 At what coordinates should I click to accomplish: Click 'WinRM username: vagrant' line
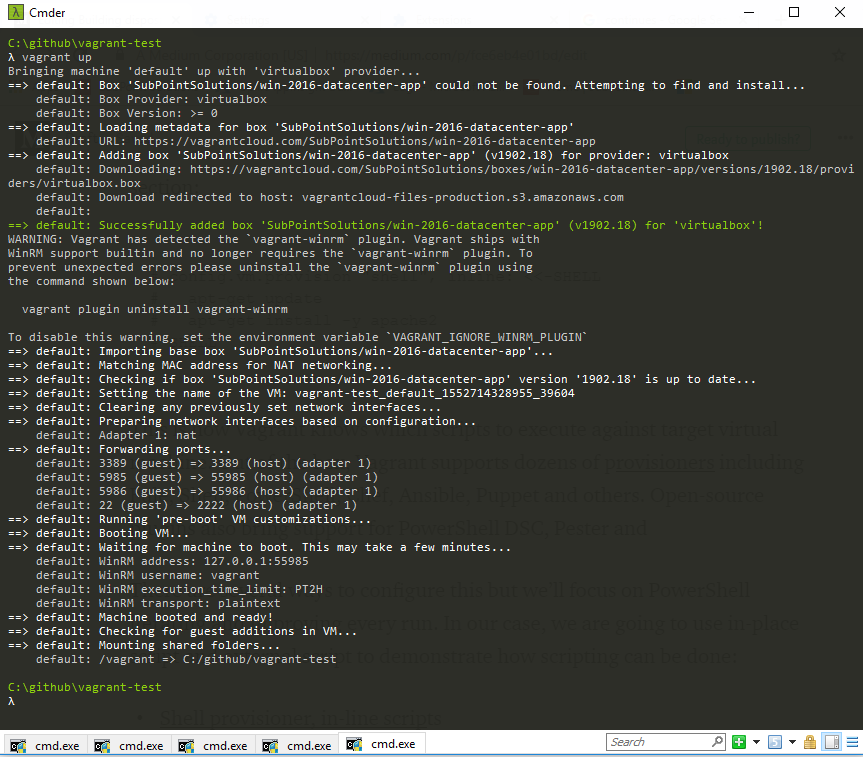pyautogui.click(x=148, y=575)
